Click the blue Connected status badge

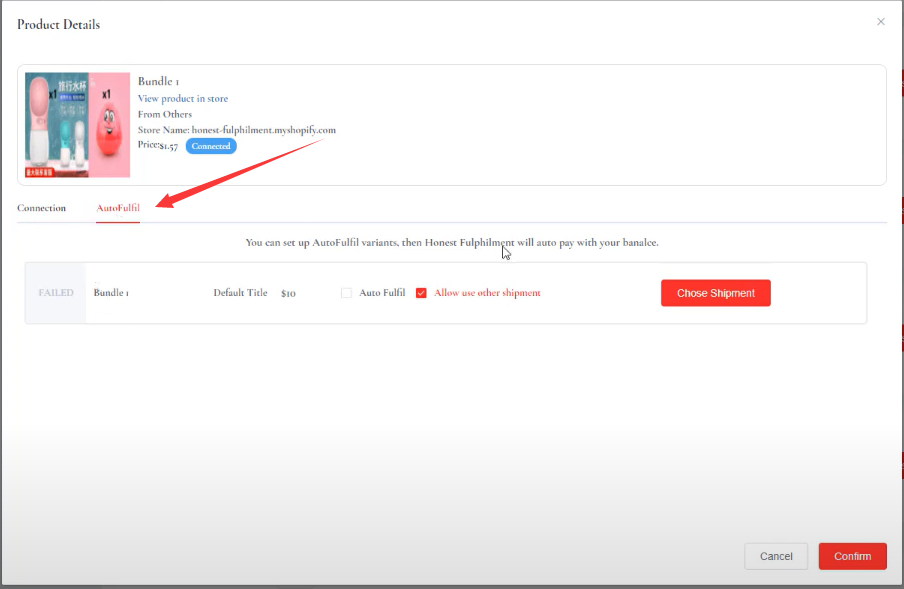211,146
